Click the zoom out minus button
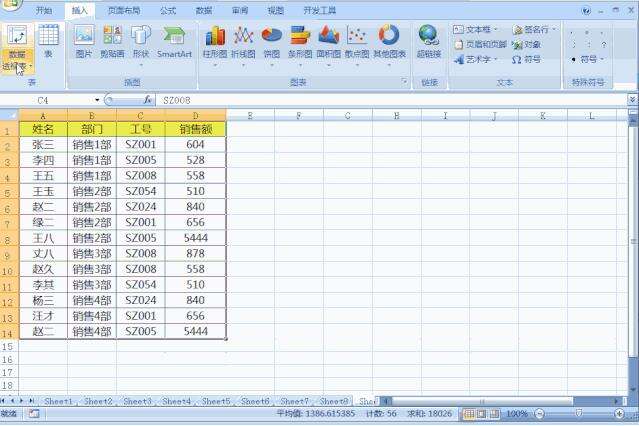The image size is (639, 426). pos(540,414)
